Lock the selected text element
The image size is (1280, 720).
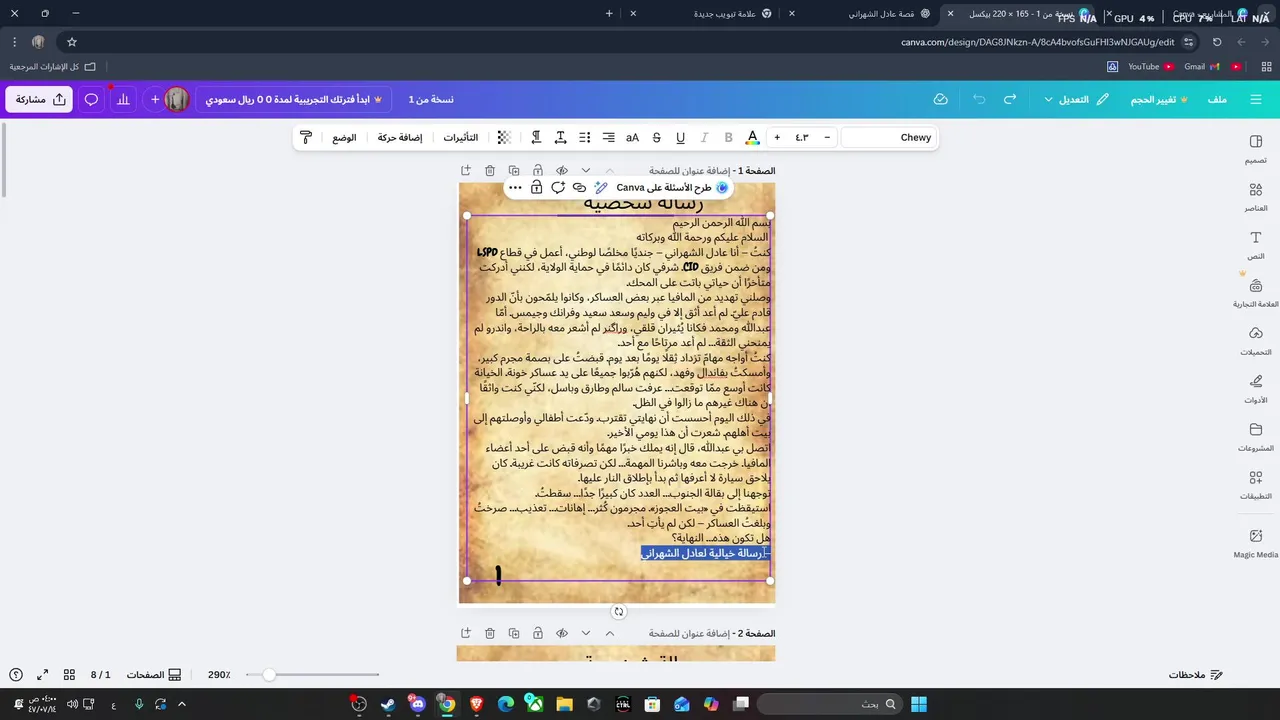pos(537,187)
